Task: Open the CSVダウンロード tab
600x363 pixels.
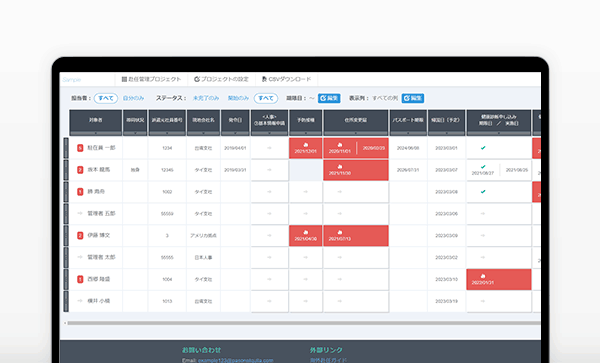Action: pyautogui.click(x=287, y=79)
